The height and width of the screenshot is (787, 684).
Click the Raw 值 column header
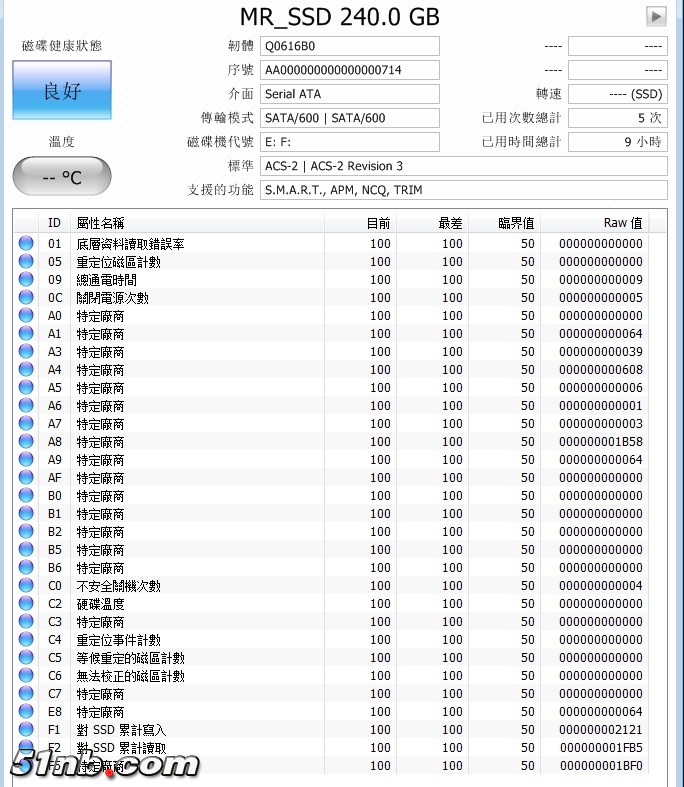pyautogui.click(x=622, y=223)
